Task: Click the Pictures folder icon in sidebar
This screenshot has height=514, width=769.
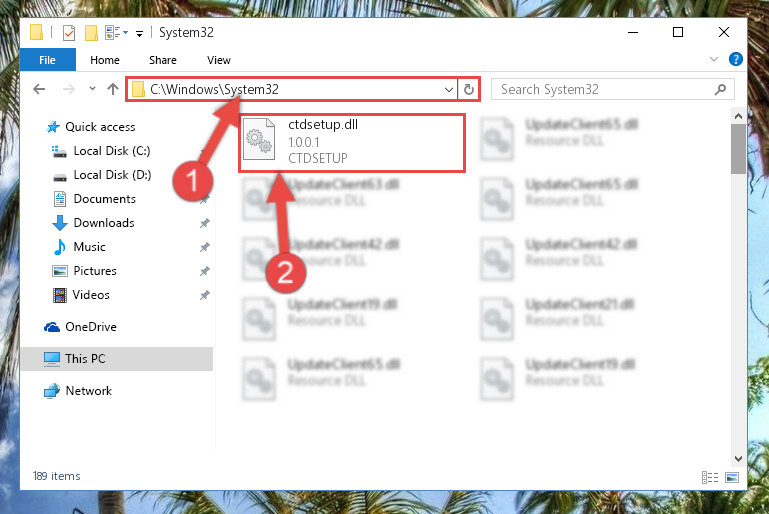Action: 60,271
